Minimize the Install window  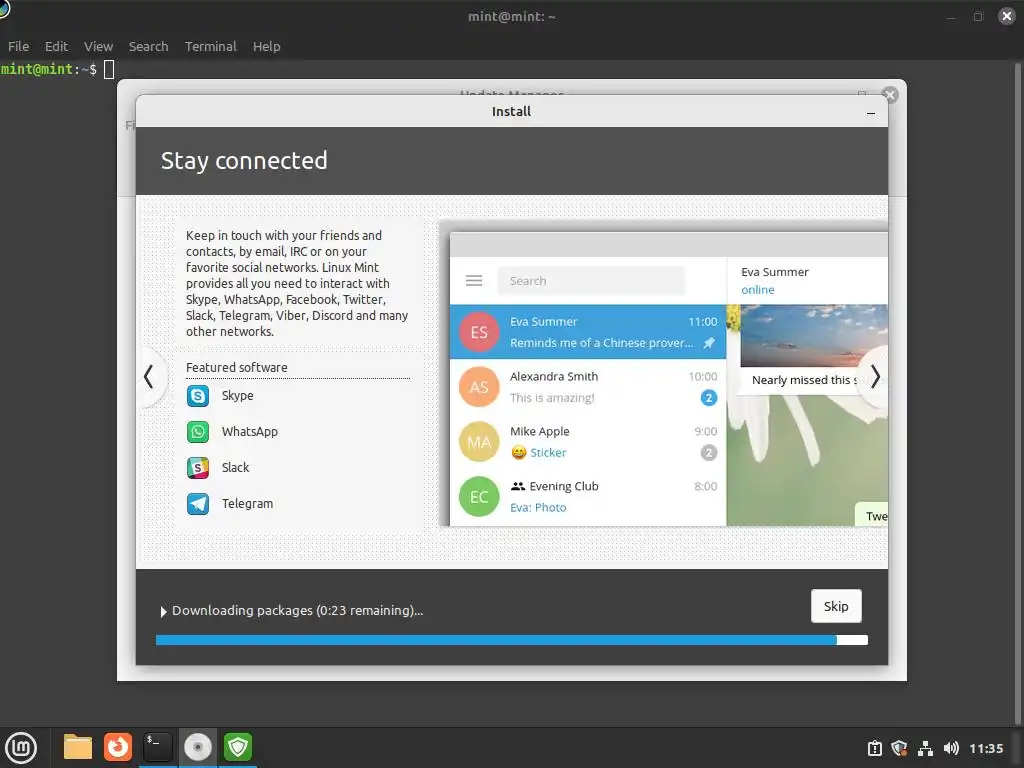pyautogui.click(x=871, y=113)
